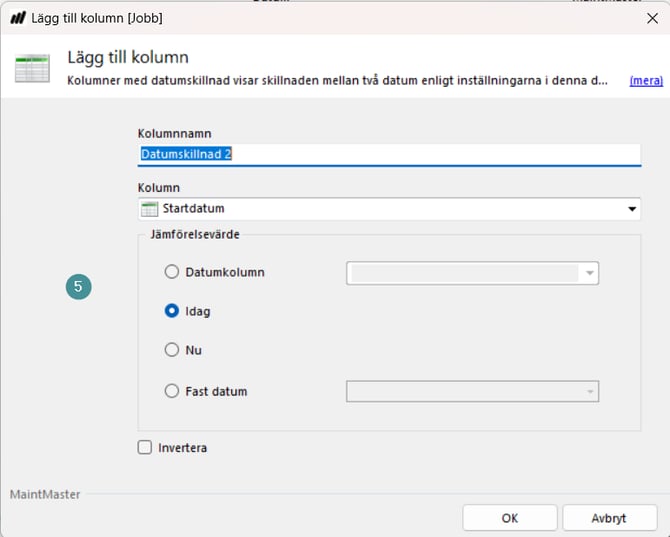Image resolution: width=670 pixels, height=537 pixels.
Task: Click the column description text in header
Action: coord(337,81)
